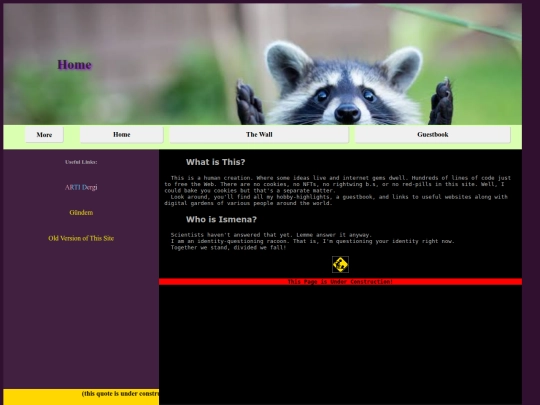Screen dimensions: 540x405
Task: Click the raccoon header banner image
Action: pyautogui.click(x=262, y=64)
